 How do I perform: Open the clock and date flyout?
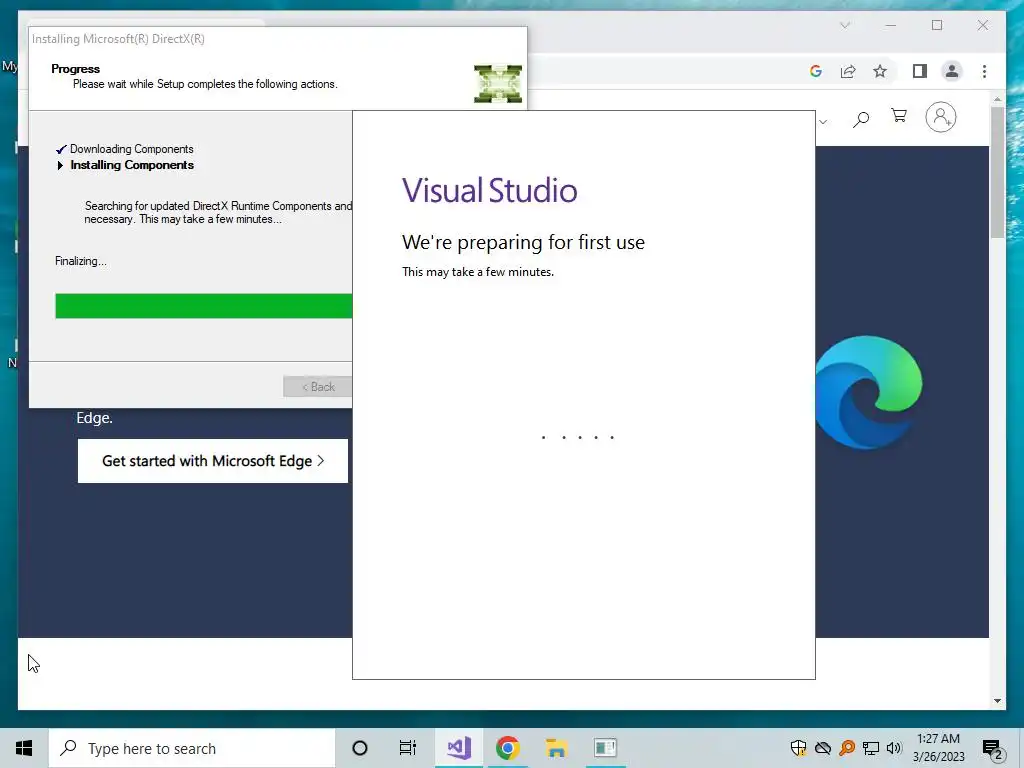point(938,748)
